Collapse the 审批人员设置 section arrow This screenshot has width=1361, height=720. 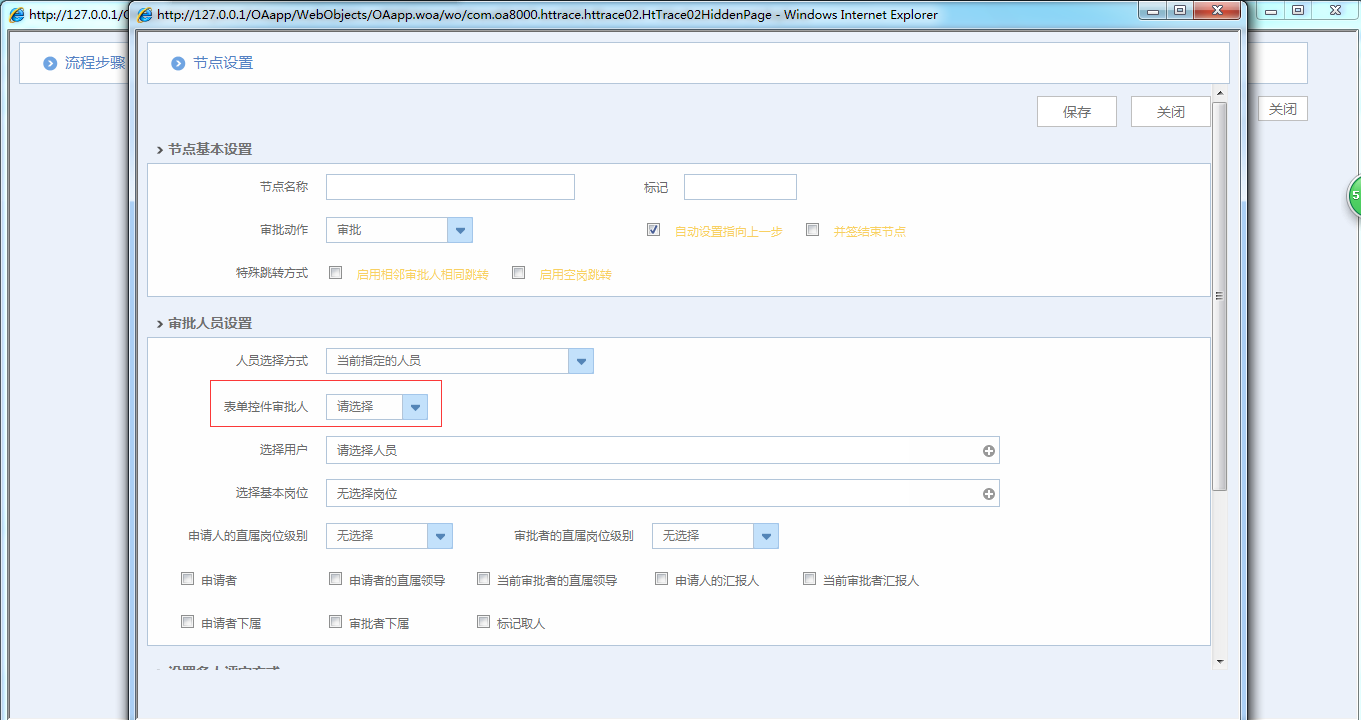[159, 324]
